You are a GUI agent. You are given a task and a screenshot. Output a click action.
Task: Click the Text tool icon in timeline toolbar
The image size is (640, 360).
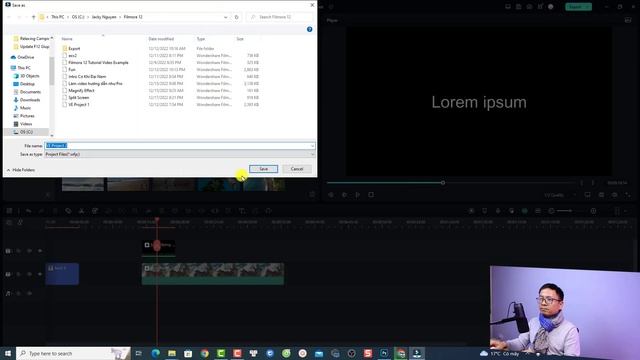[x=242, y=211]
